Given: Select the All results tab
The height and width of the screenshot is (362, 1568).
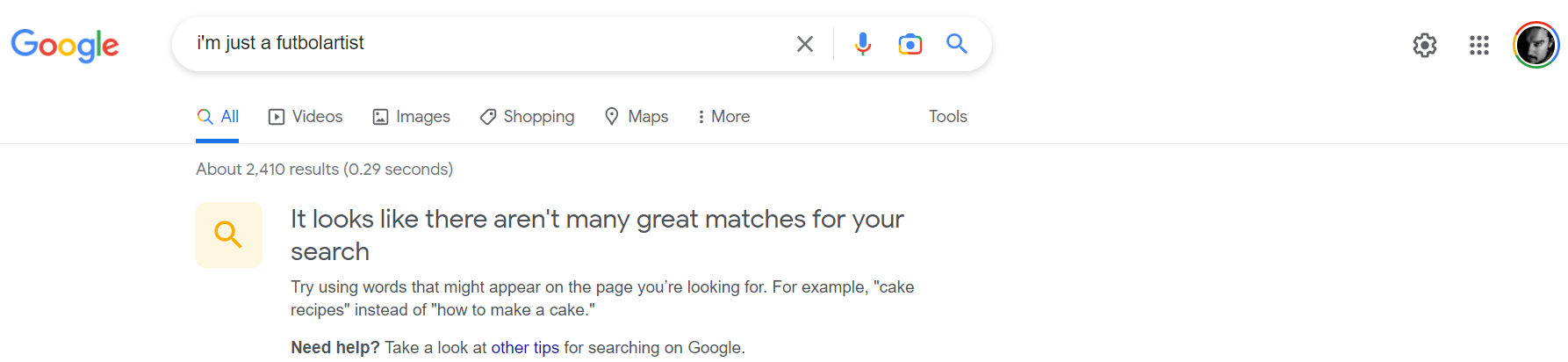Looking at the screenshot, I should [218, 117].
